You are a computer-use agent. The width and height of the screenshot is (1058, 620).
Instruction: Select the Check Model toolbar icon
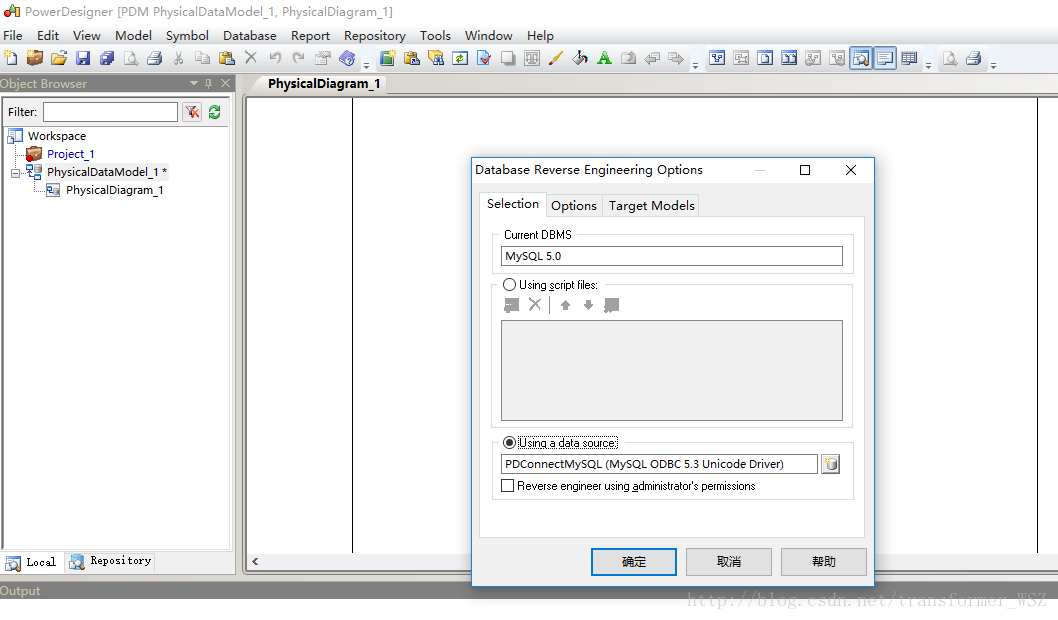[483, 57]
